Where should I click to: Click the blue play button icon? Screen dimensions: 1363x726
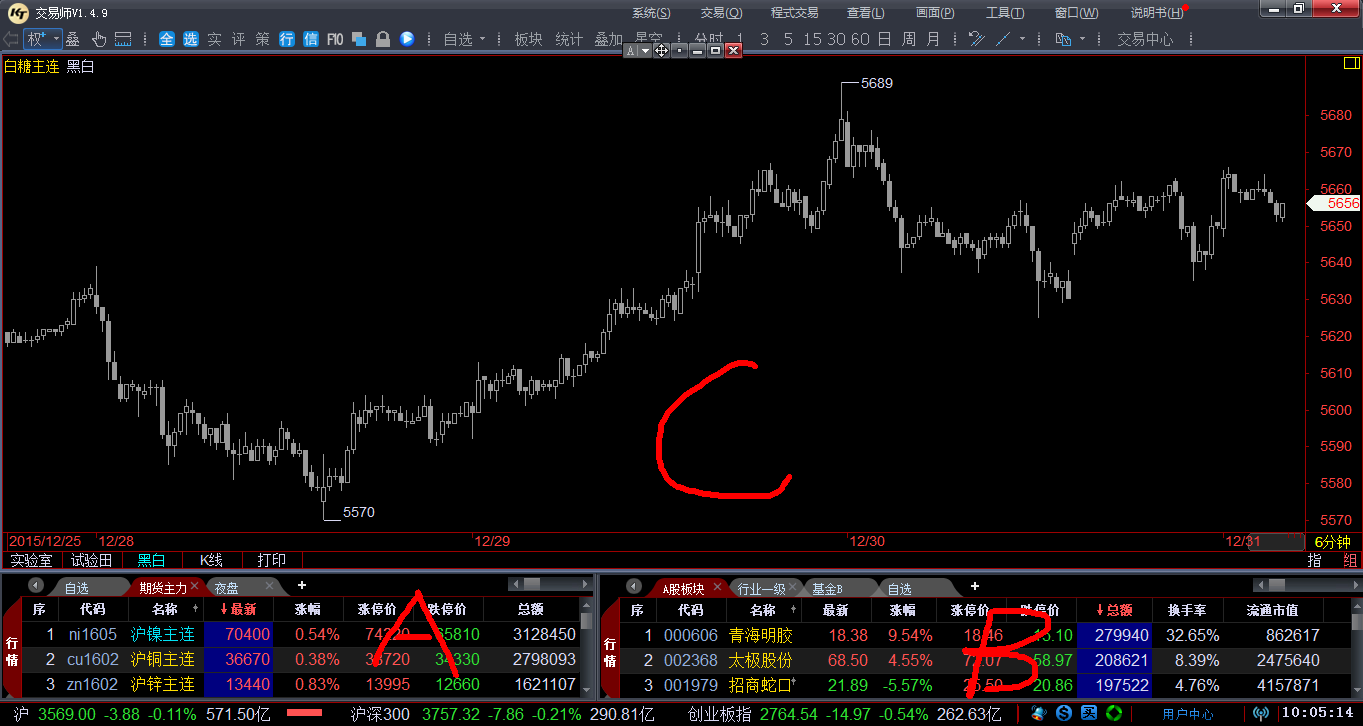click(x=407, y=39)
